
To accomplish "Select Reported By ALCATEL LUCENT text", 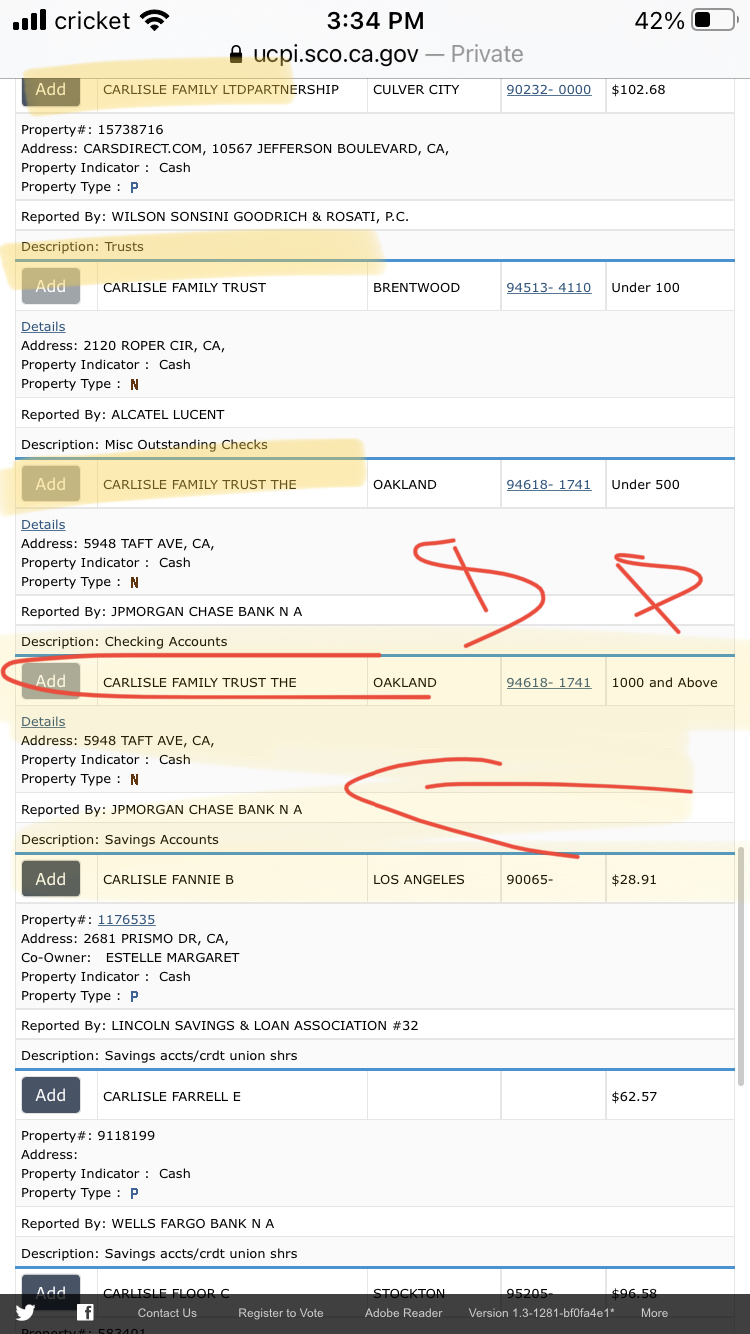I will pyautogui.click(x=123, y=414).
